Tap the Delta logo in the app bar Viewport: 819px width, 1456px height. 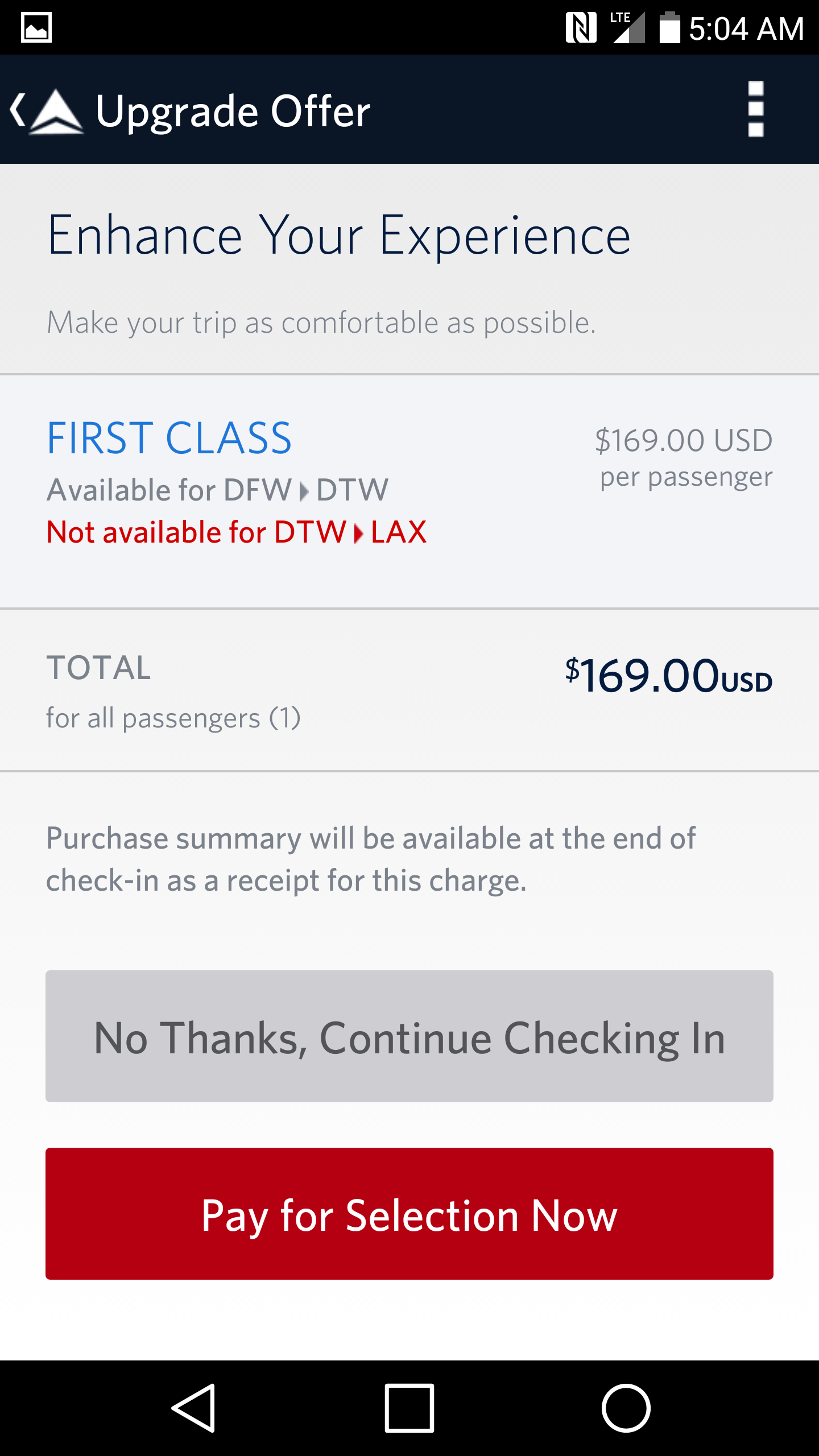[56, 111]
